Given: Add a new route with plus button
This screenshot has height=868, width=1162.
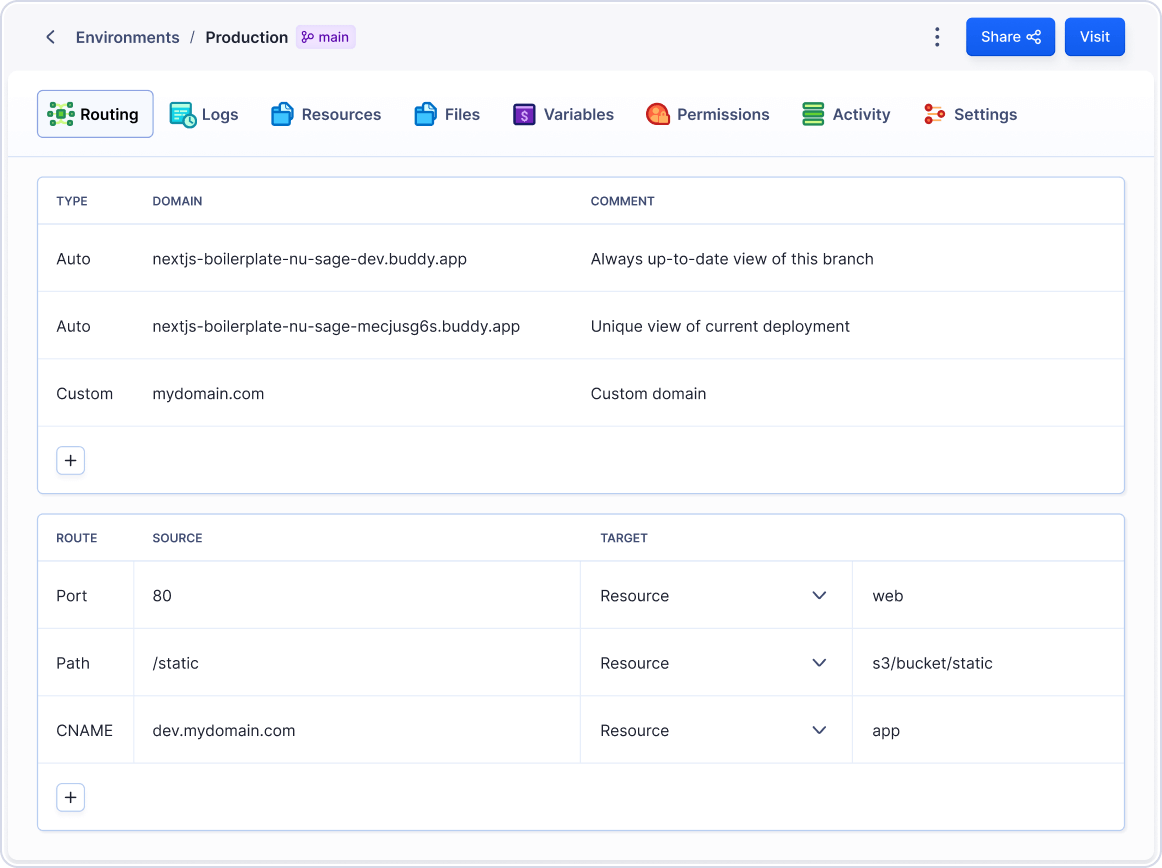Looking at the screenshot, I should point(70,797).
